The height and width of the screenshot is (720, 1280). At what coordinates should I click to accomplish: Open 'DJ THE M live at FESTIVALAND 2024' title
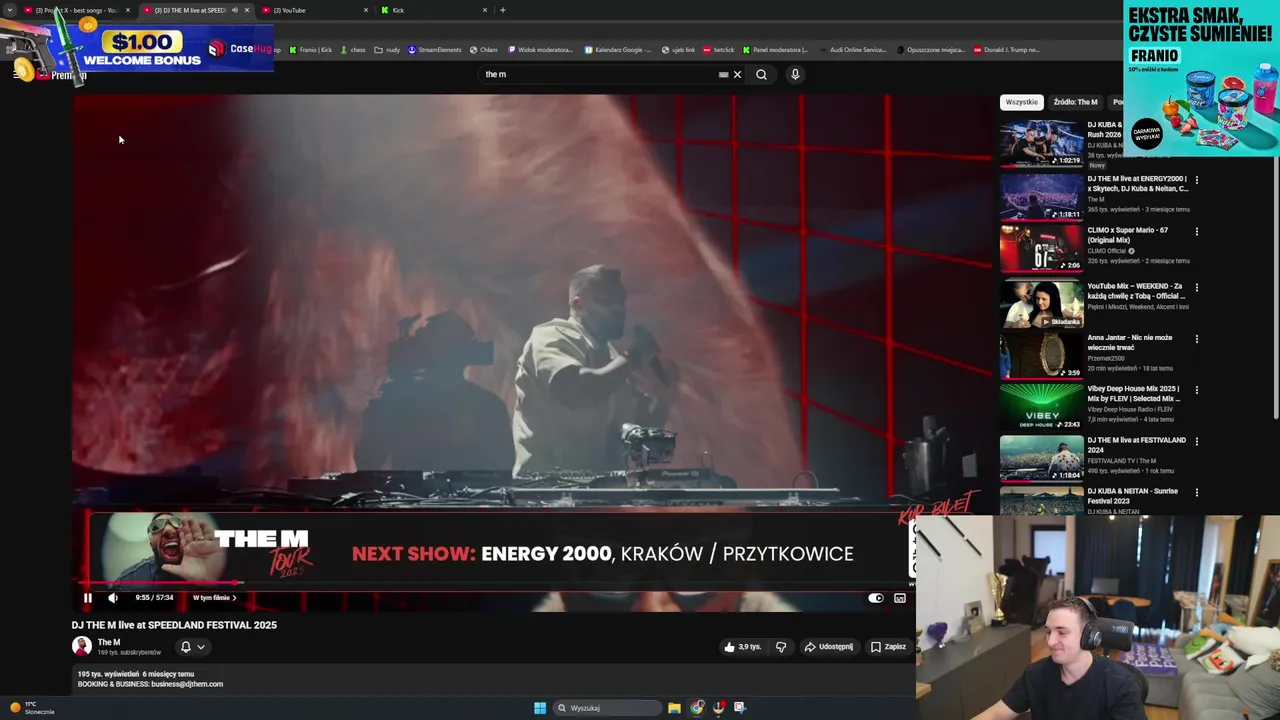click(x=1137, y=445)
